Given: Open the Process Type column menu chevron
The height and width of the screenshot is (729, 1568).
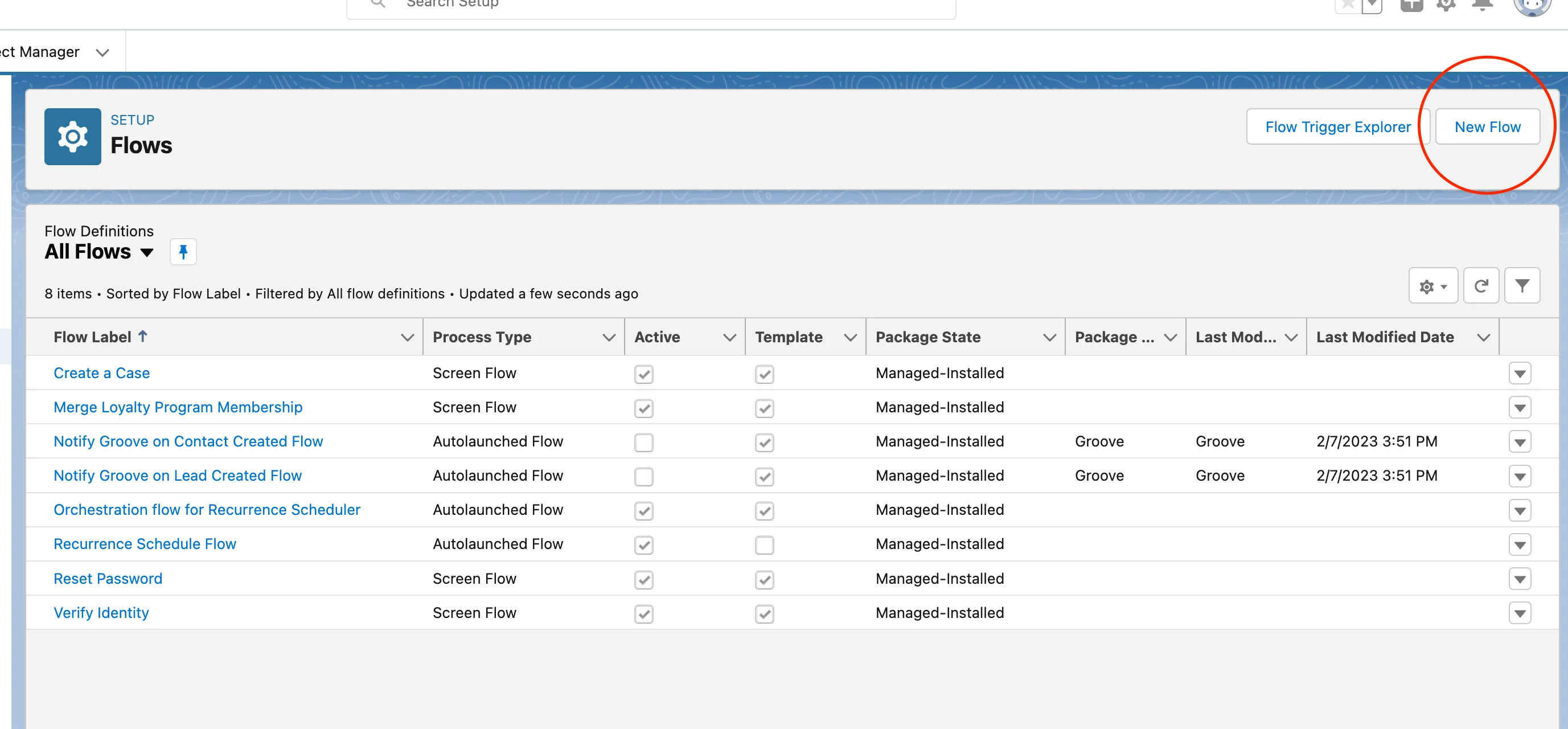Looking at the screenshot, I should coord(608,337).
